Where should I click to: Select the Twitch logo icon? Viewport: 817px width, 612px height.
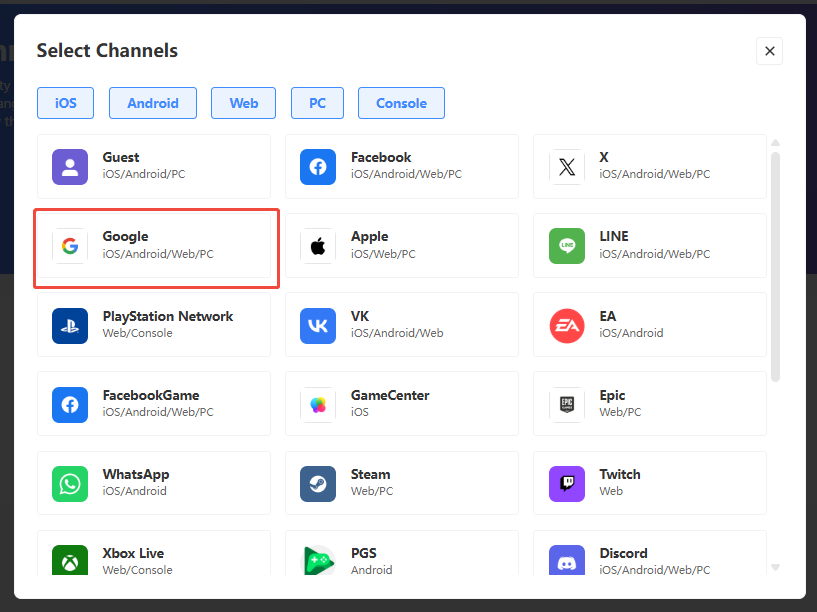pyautogui.click(x=567, y=484)
